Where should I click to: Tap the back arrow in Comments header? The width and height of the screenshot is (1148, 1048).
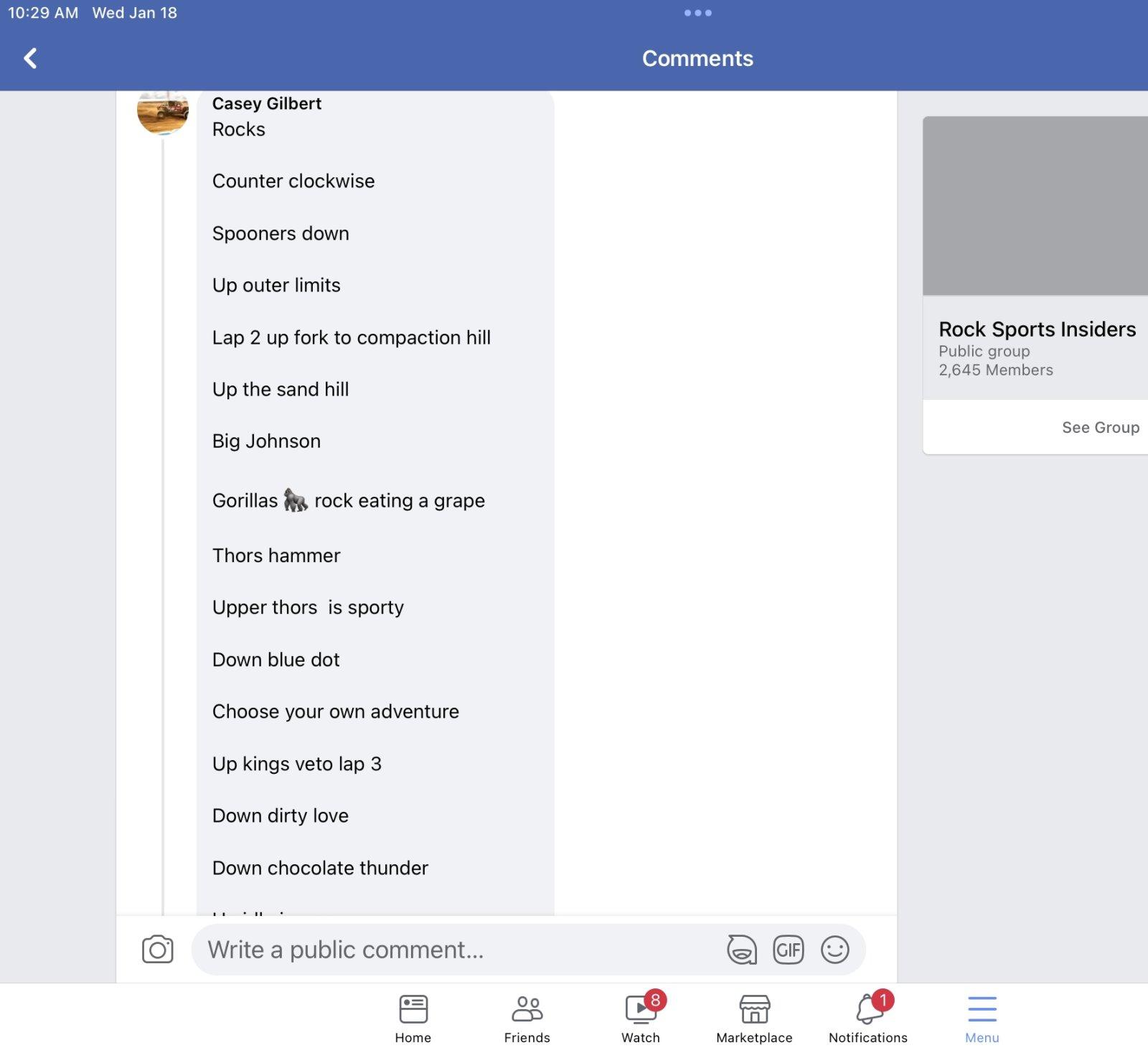pyautogui.click(x=30, y=58)
